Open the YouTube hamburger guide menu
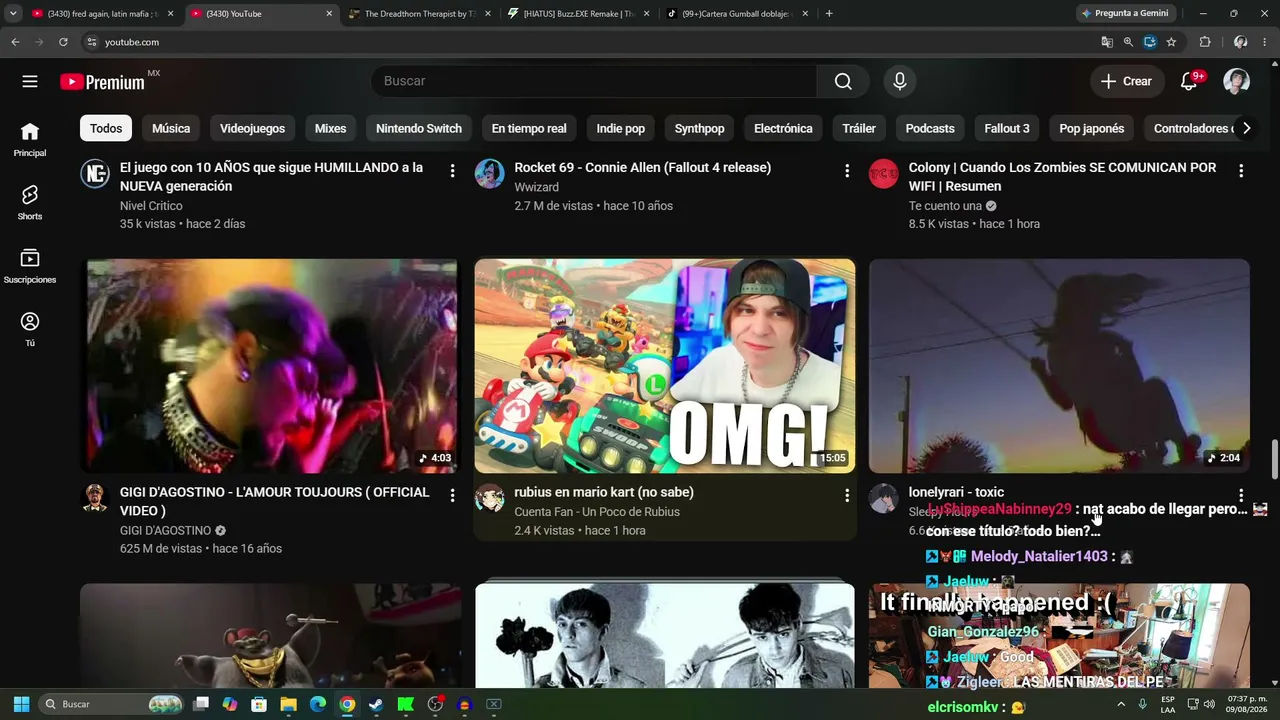Viewport: 1280px width, 720px height. click(30, 81)
